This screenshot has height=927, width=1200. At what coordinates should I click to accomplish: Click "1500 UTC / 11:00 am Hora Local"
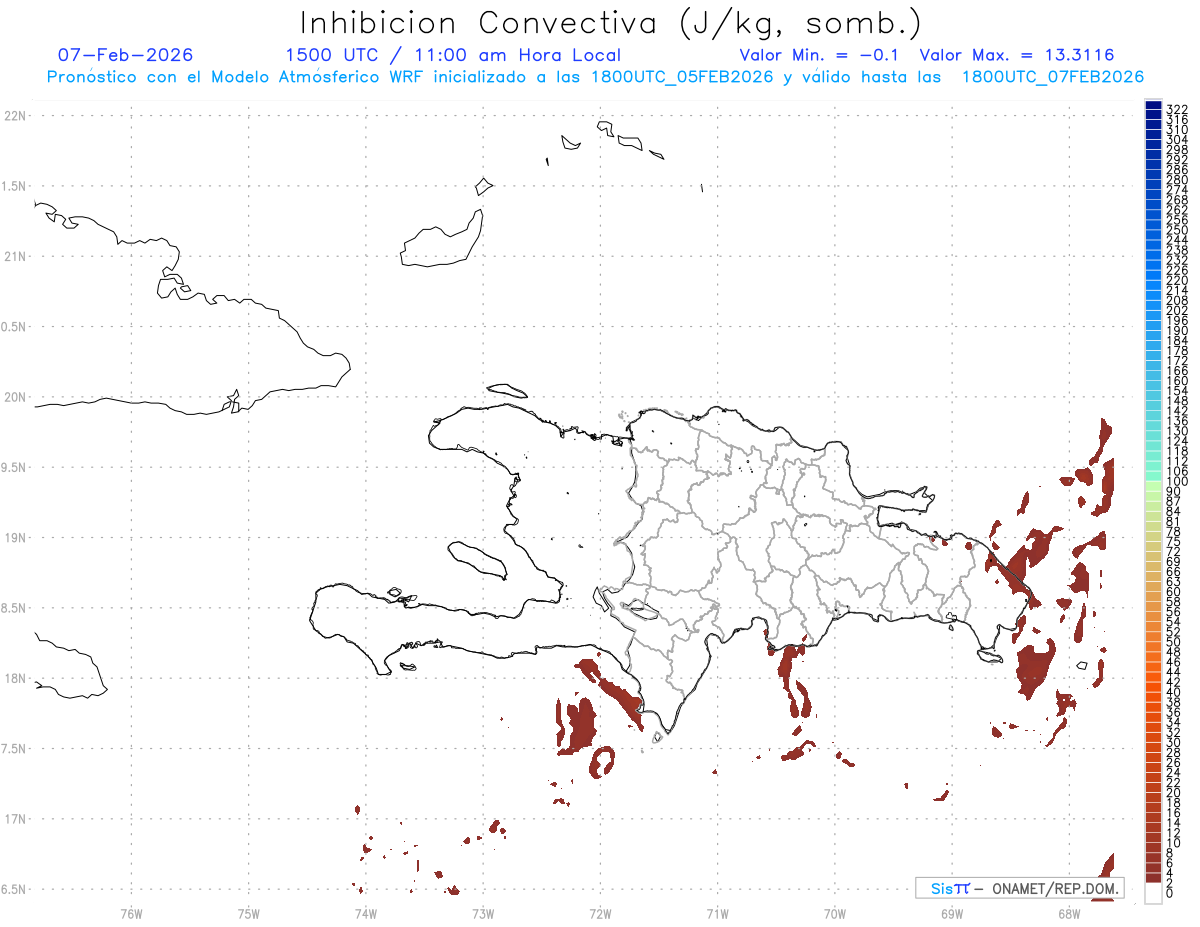coord(453,55)
